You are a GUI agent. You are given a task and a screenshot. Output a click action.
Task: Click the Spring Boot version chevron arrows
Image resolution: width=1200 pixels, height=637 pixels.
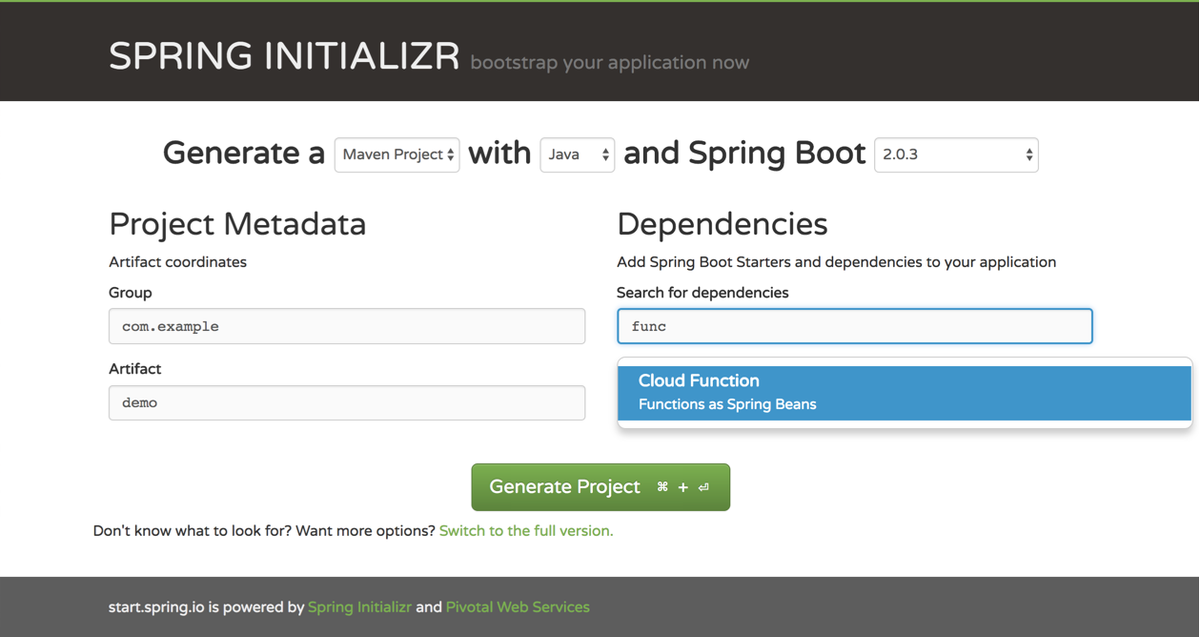1028,154
